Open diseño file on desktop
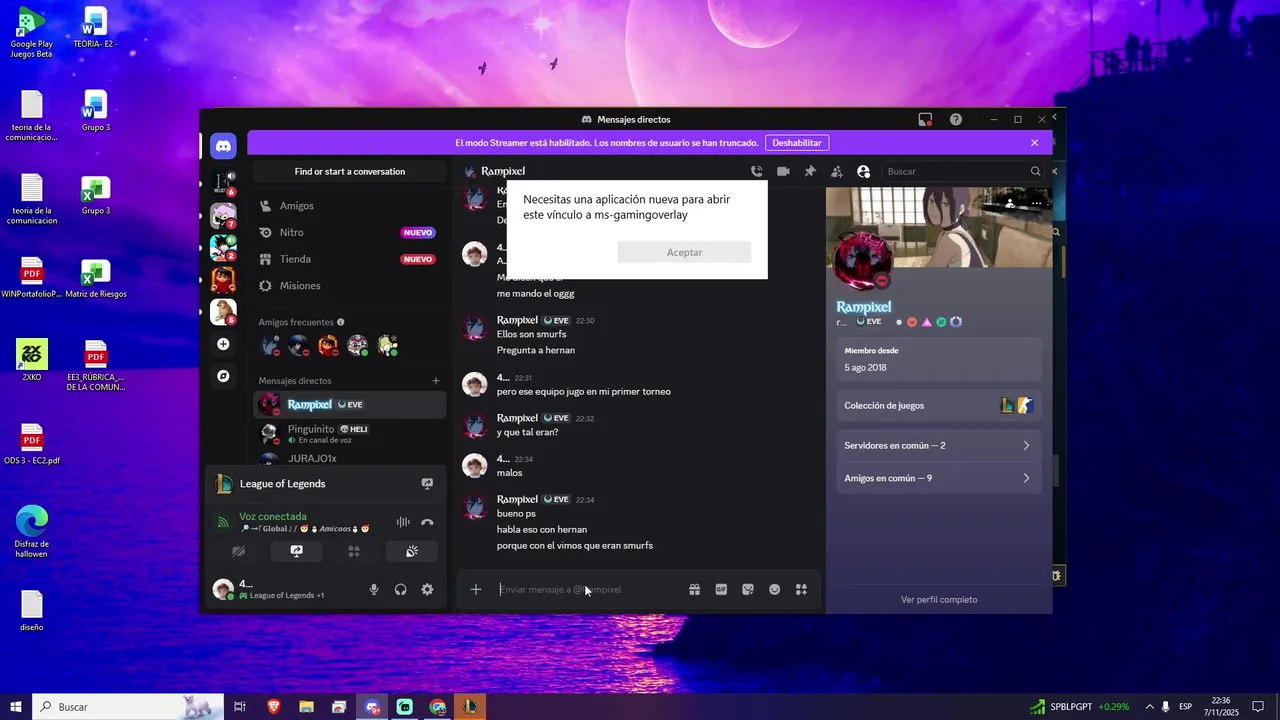Viewport: 1280px width, 720px height. [31, 611]
